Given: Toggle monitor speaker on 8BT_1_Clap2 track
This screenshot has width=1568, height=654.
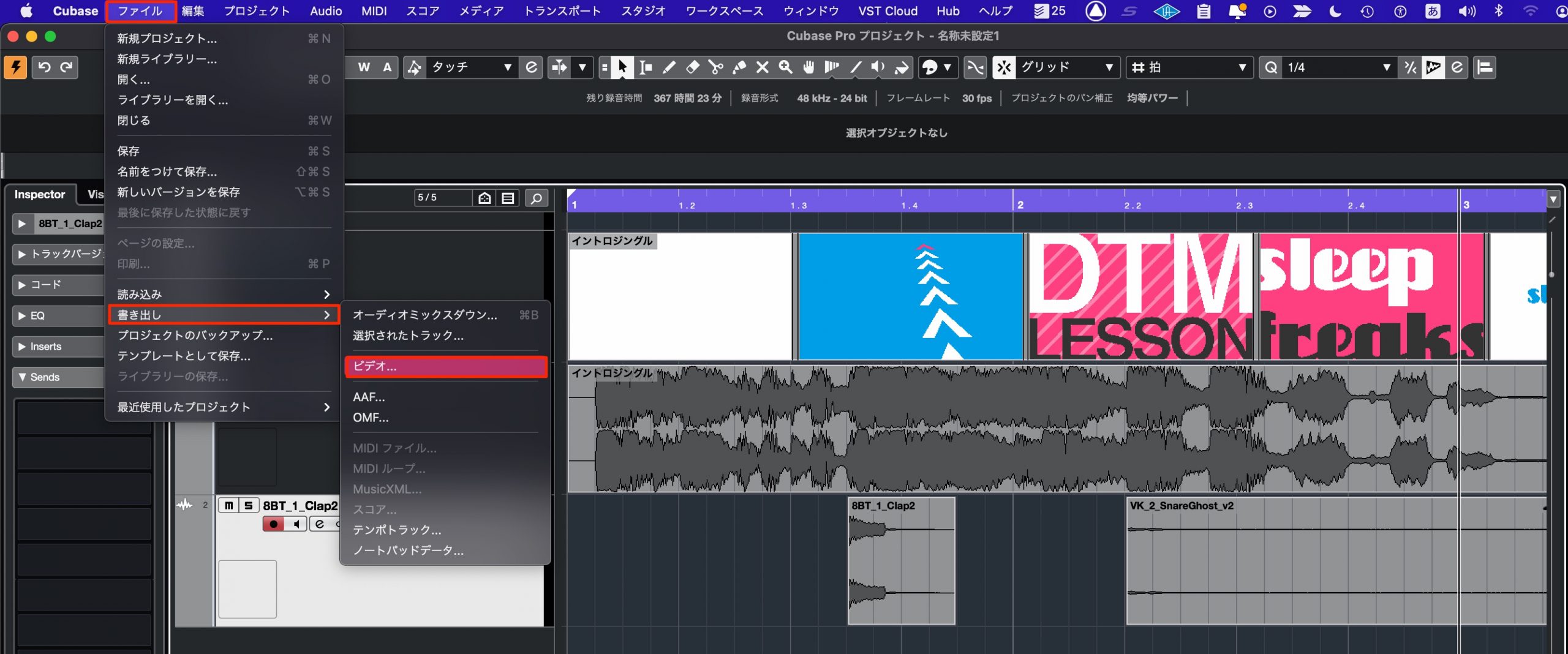Looking at the screenshot, I should [x=296, y=524].
